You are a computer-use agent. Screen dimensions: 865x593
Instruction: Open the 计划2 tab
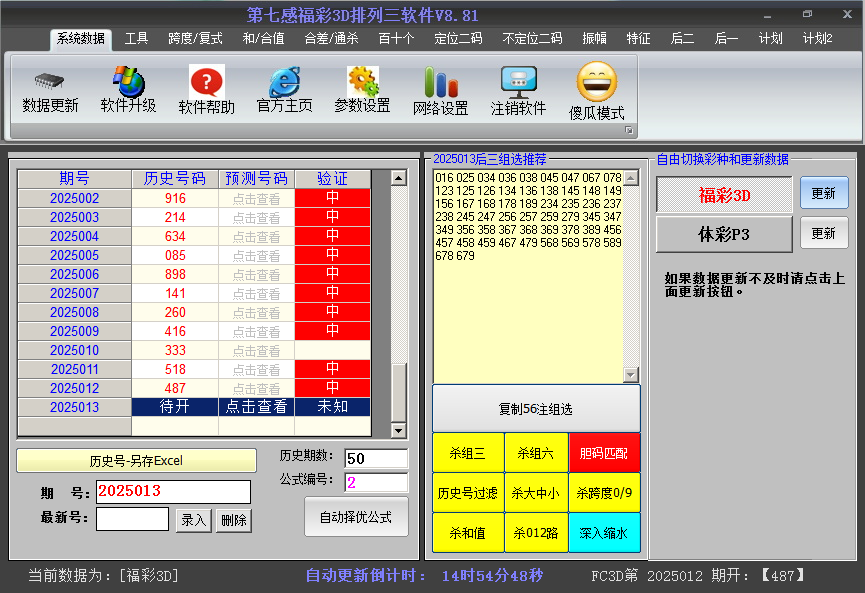(818, 39)
